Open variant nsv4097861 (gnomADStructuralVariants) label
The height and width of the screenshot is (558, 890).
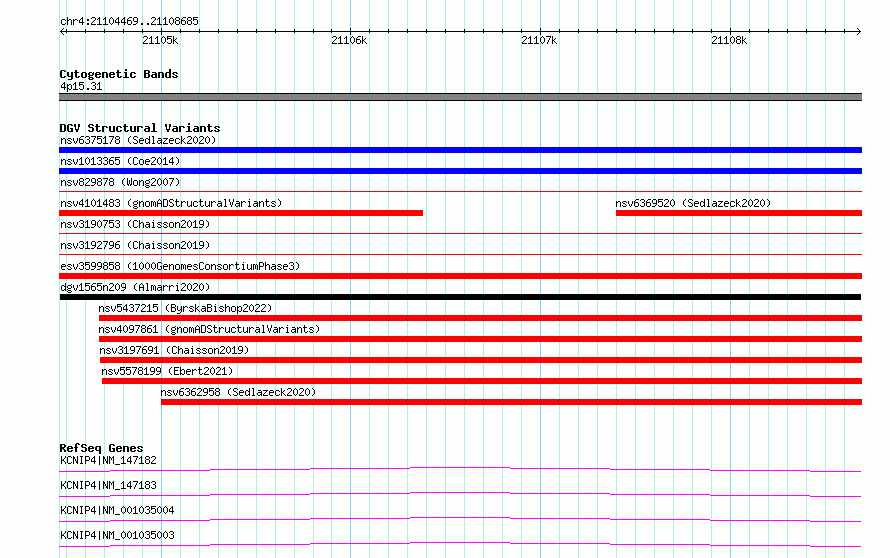coord(209,329)
